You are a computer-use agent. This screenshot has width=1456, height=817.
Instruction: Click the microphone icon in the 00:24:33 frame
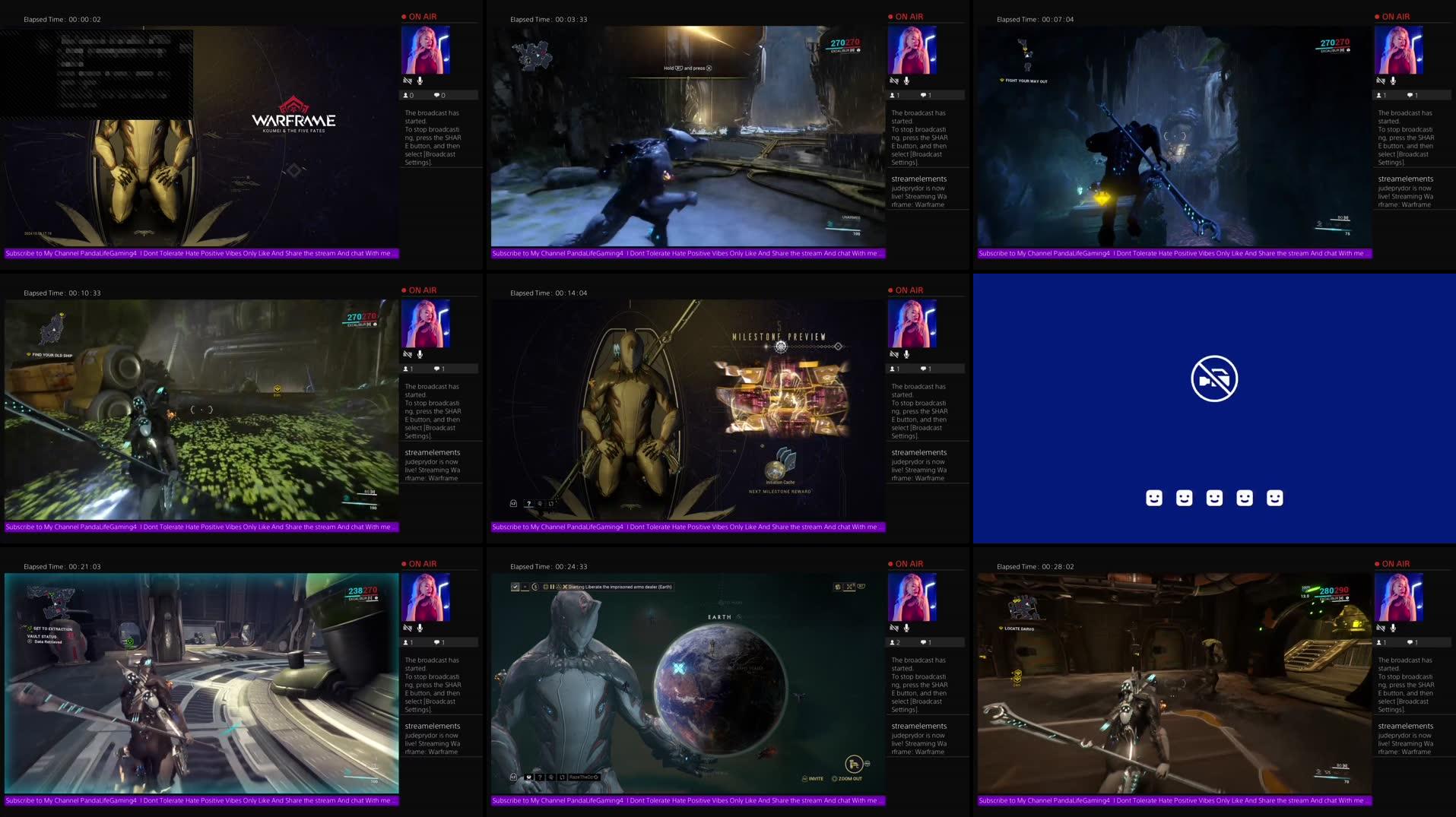tap(906, 628)
